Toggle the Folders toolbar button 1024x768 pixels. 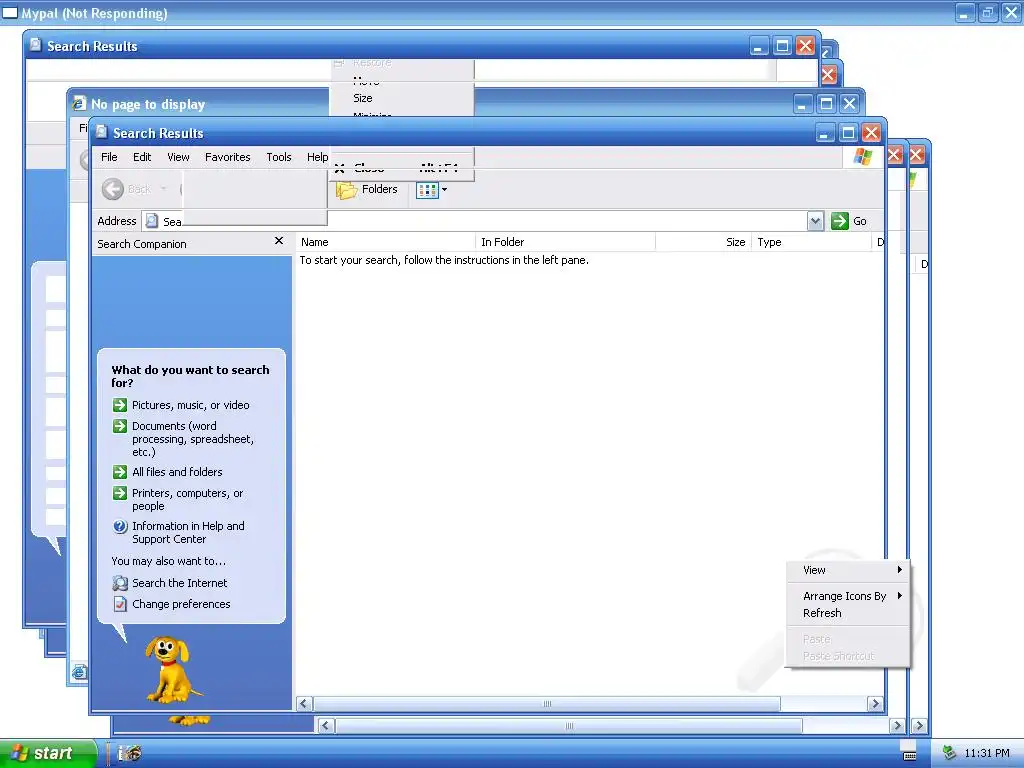coord(367,189)
